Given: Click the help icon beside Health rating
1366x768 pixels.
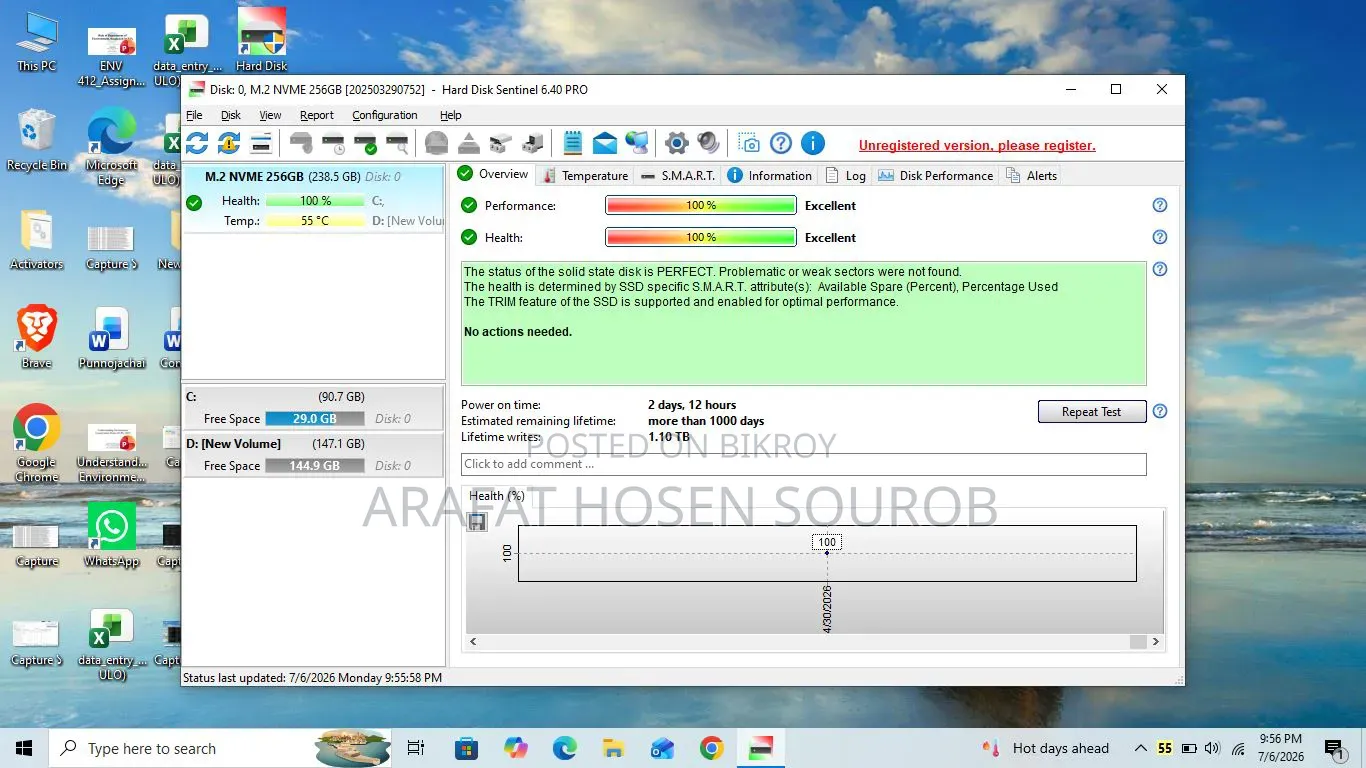Looking at the screenshot, I should point(1160,237).
